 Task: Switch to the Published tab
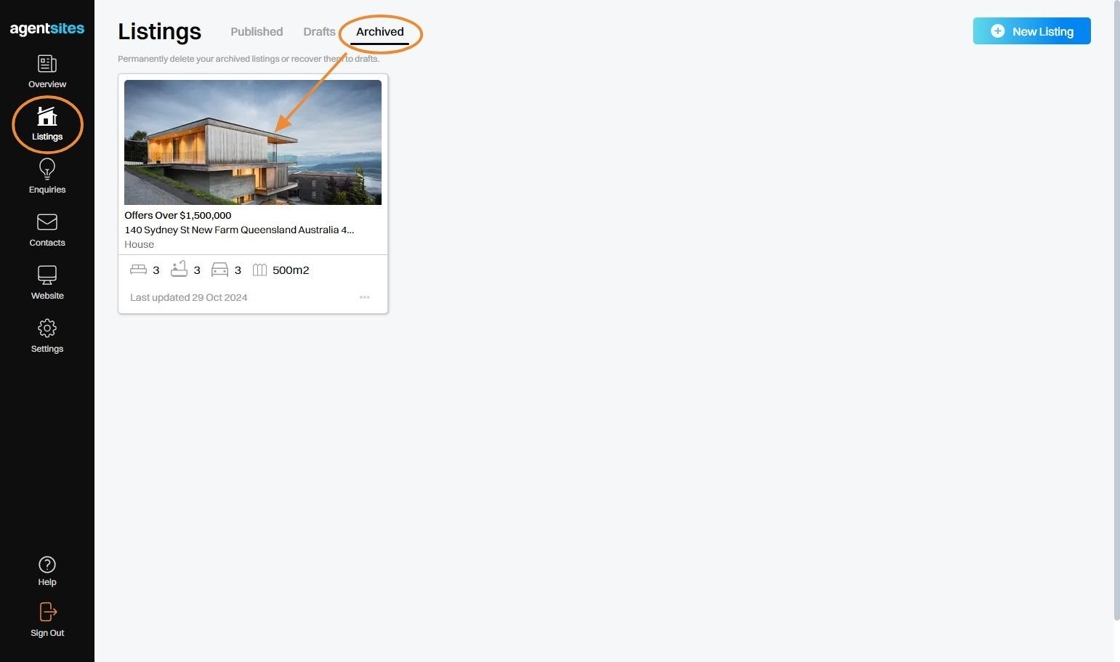[256, 31]
